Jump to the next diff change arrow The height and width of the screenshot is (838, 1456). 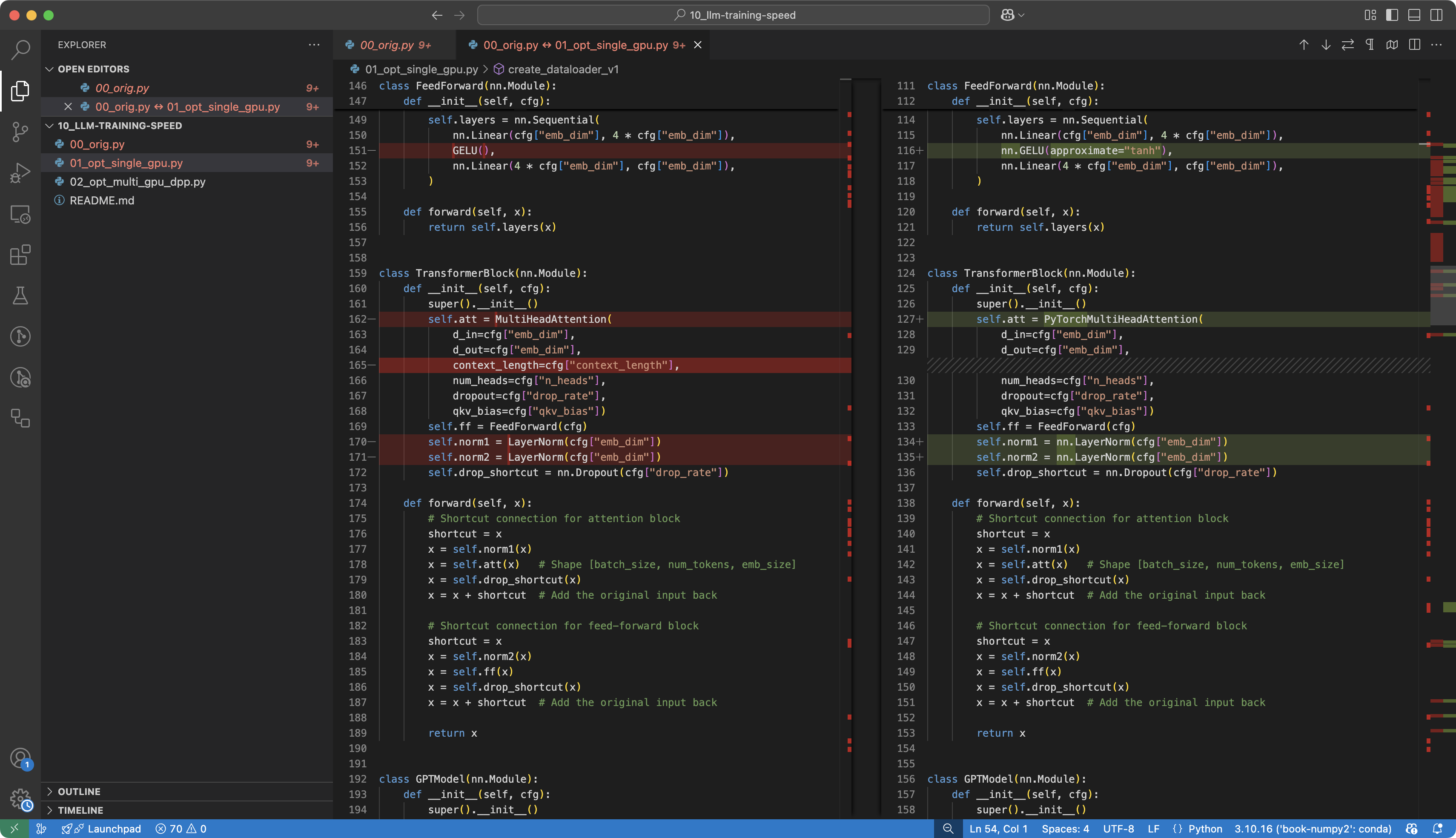coord(1325,44)
